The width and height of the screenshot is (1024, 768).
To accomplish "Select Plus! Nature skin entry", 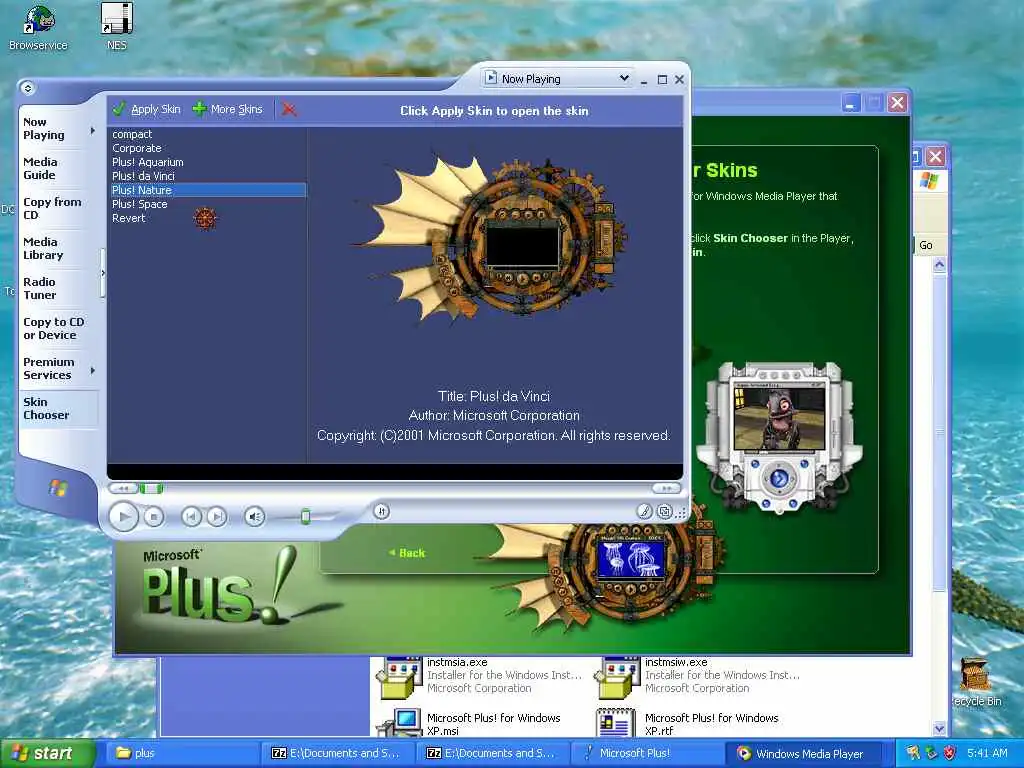I will tap(208, 190).
